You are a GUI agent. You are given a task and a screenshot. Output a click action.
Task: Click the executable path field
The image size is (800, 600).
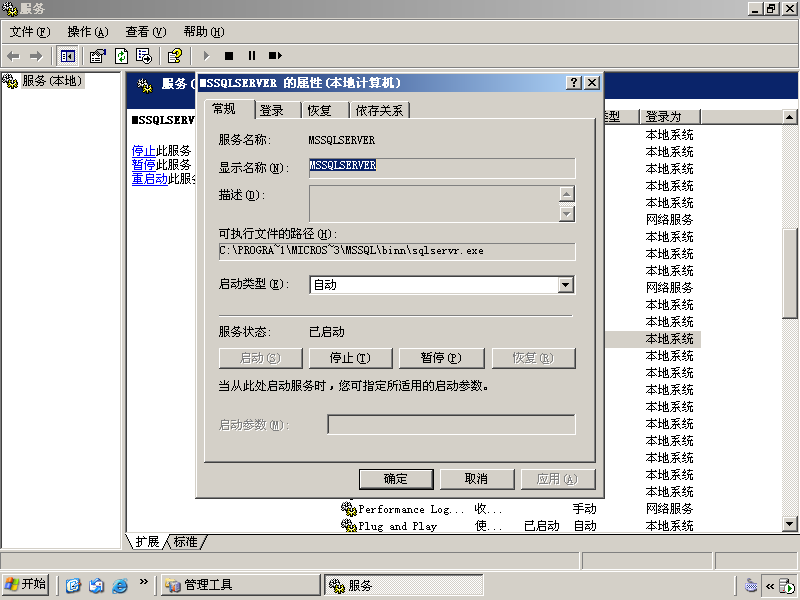tap(397, 251)
